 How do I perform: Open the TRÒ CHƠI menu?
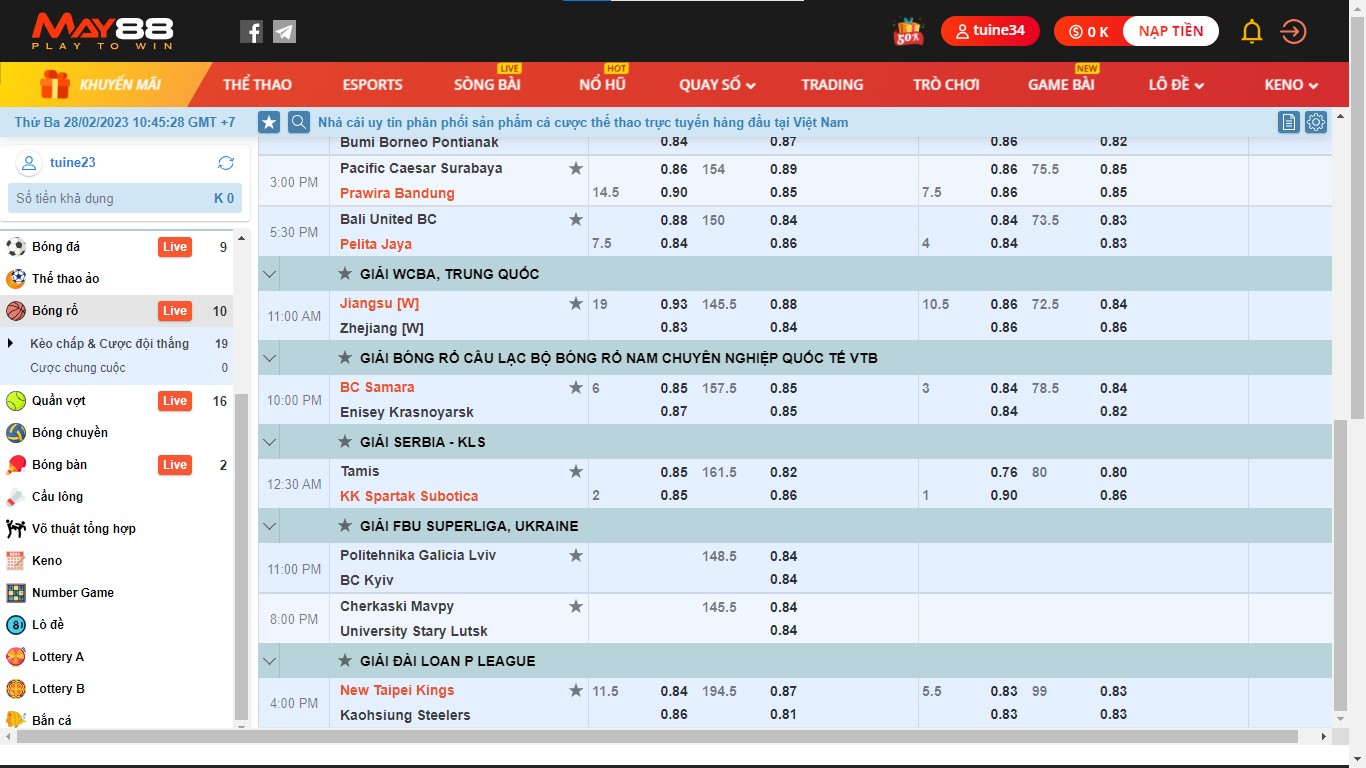[x=946, y=85]
